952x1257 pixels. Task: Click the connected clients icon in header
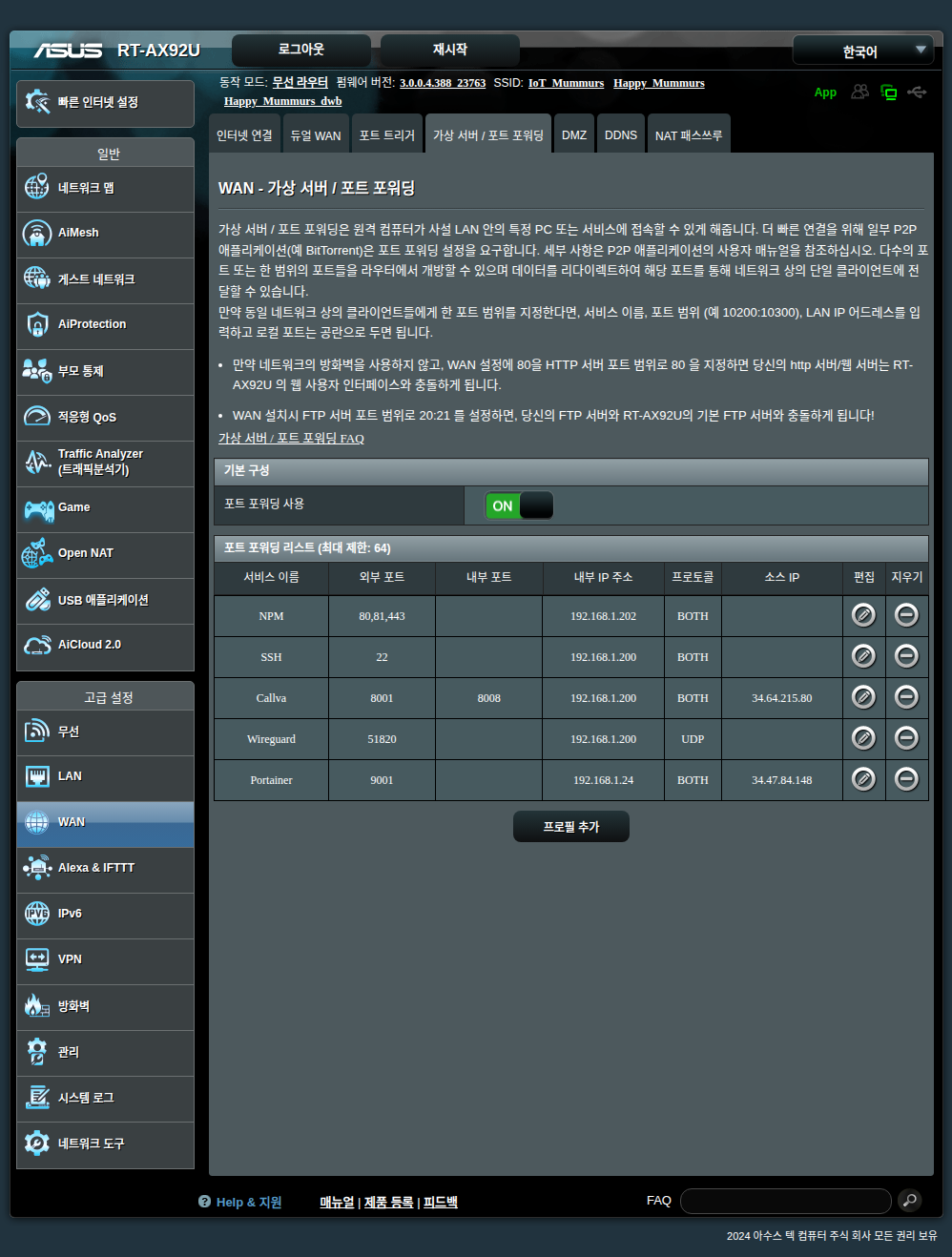coord(859,93)
